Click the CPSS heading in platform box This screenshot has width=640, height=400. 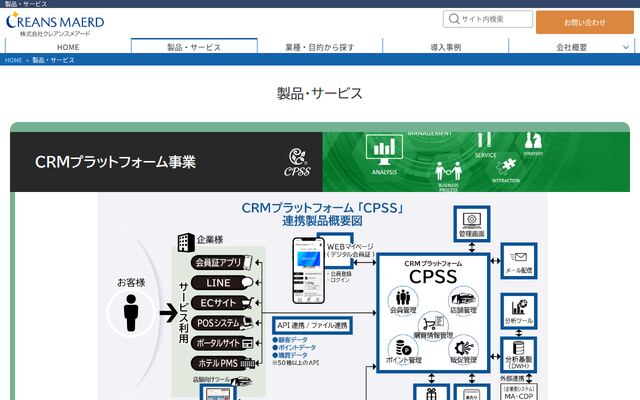(433, 277)
